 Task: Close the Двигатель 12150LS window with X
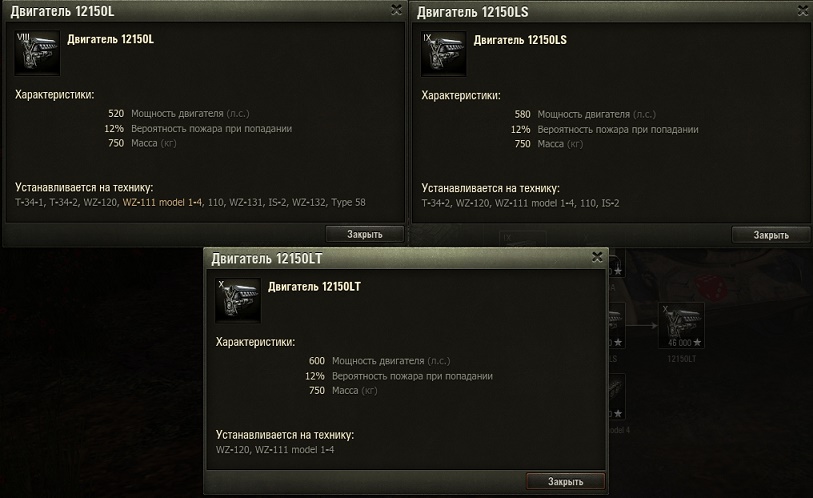pos(803,10)
